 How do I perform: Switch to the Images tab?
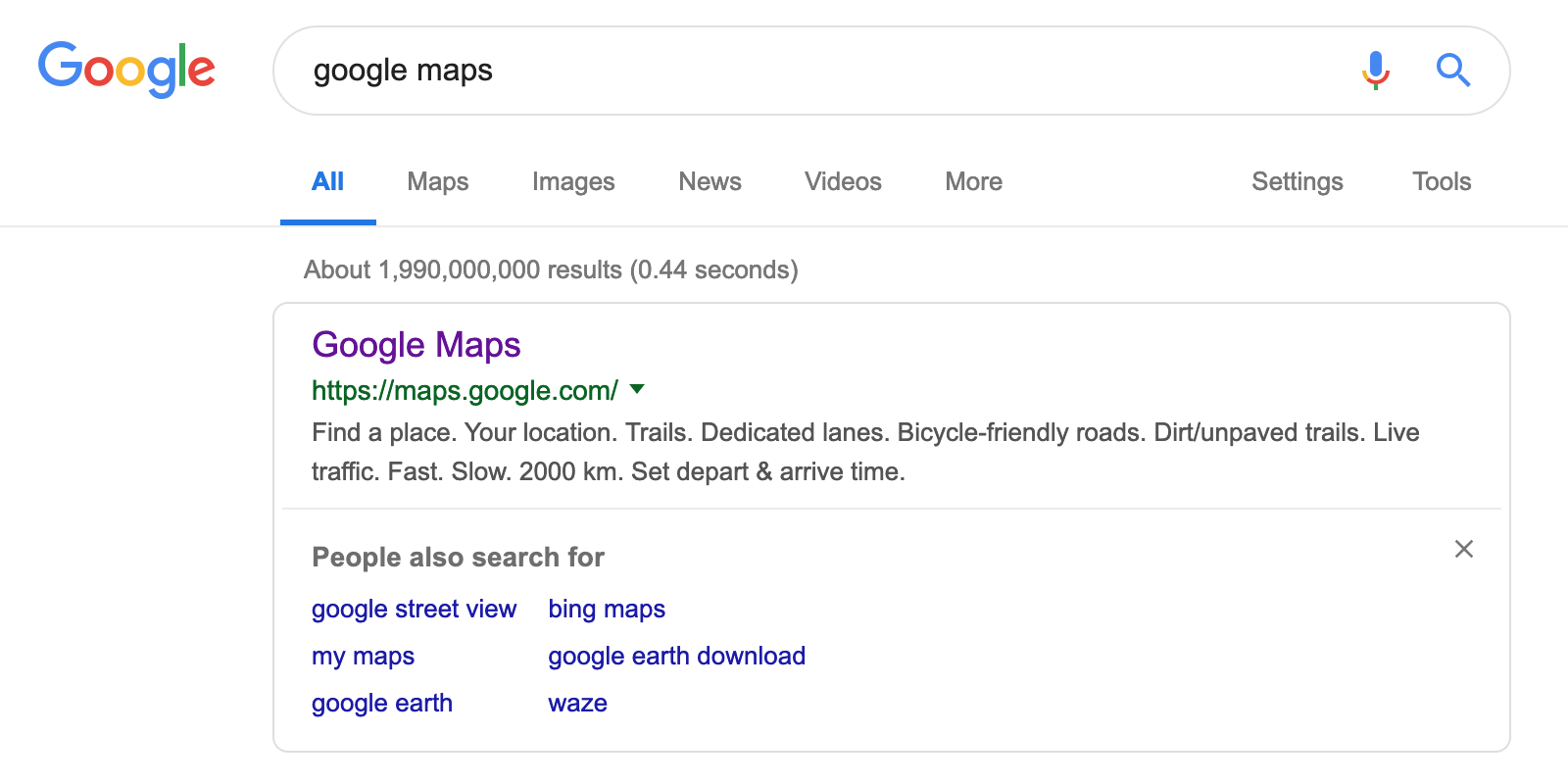tap(573, 181)
